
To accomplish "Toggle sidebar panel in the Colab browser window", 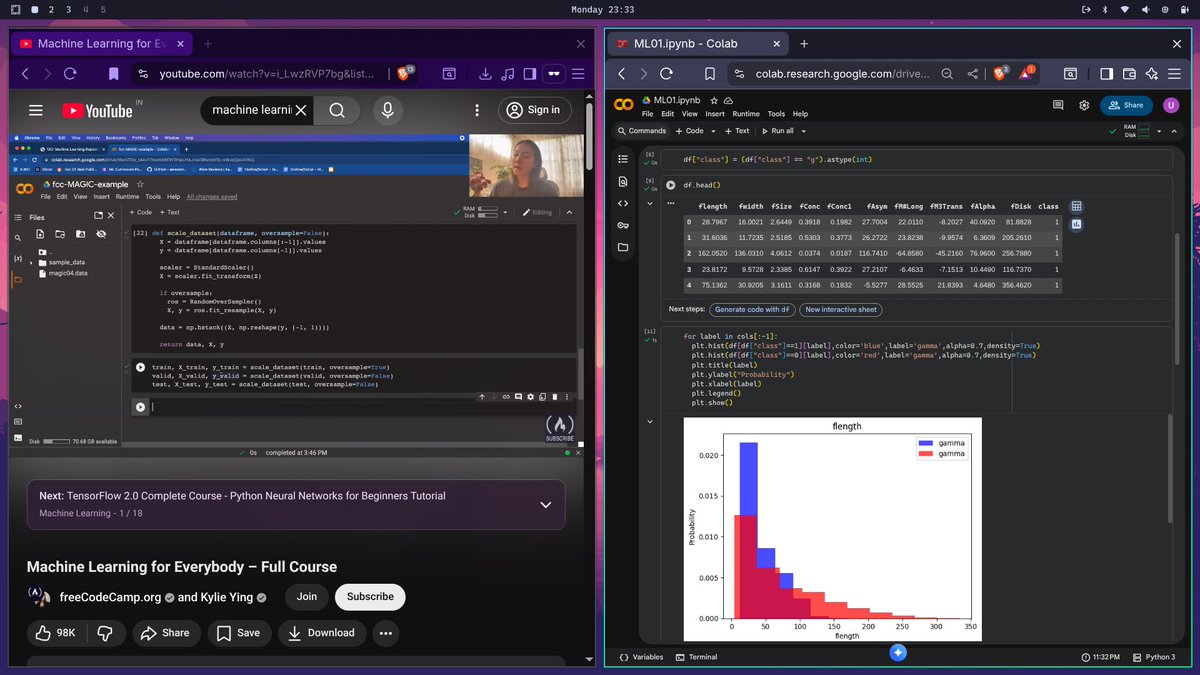I will click(1106, 74).
